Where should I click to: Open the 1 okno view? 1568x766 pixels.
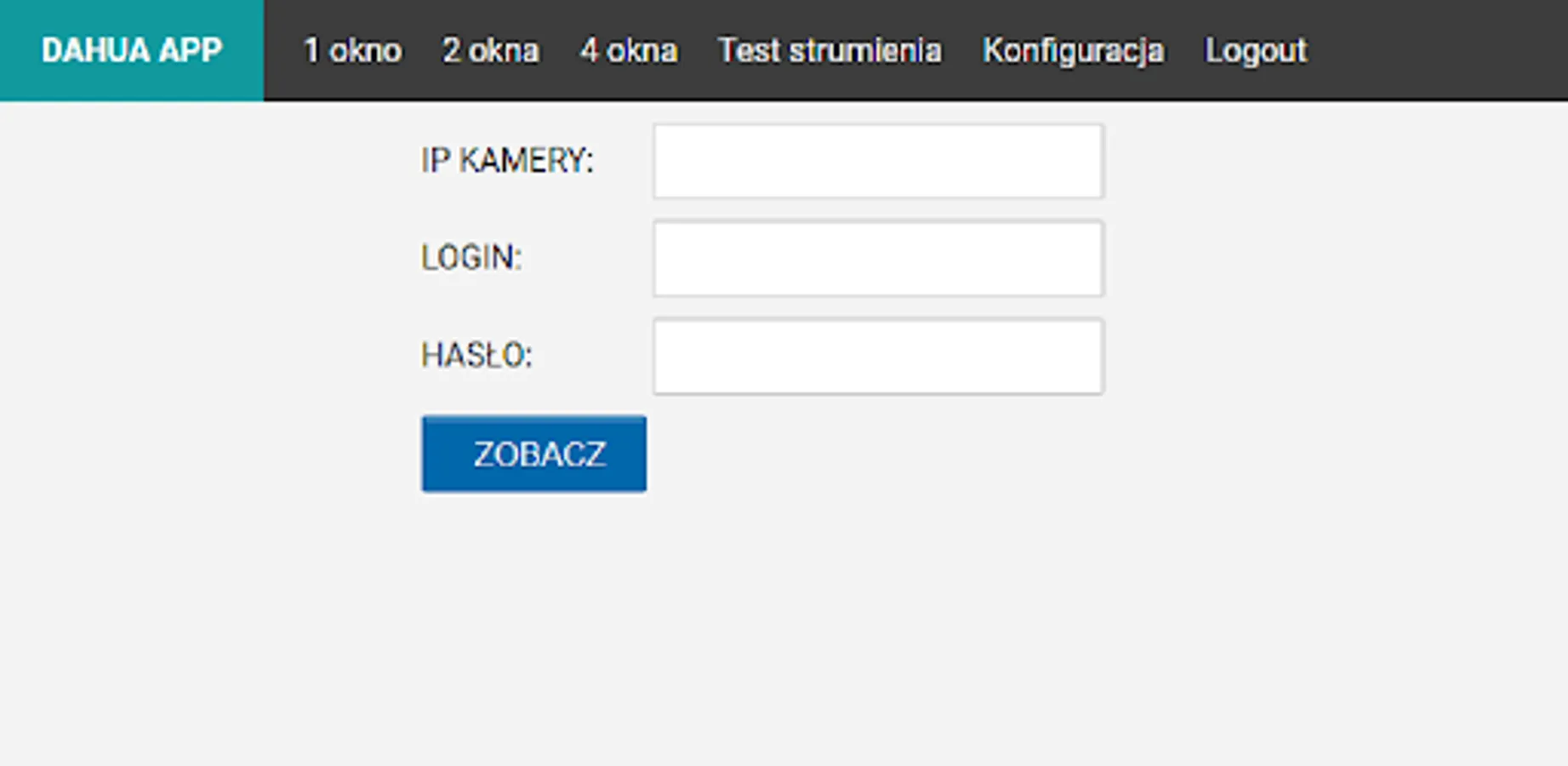point(352,51)
